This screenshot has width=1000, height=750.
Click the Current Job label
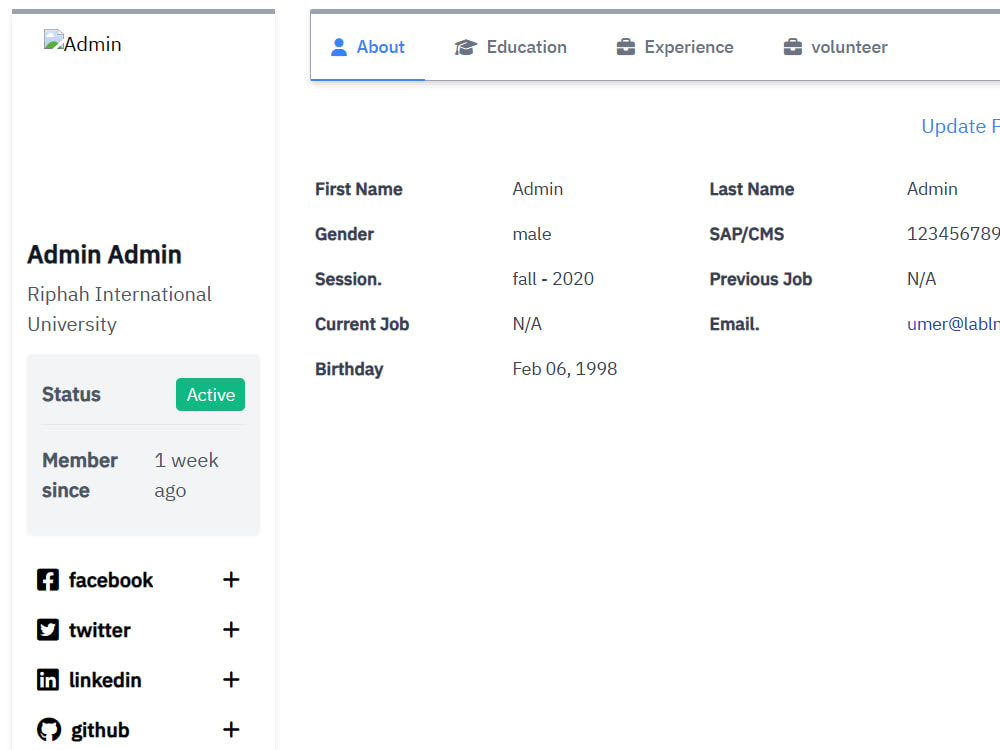[x=362, y=324]
